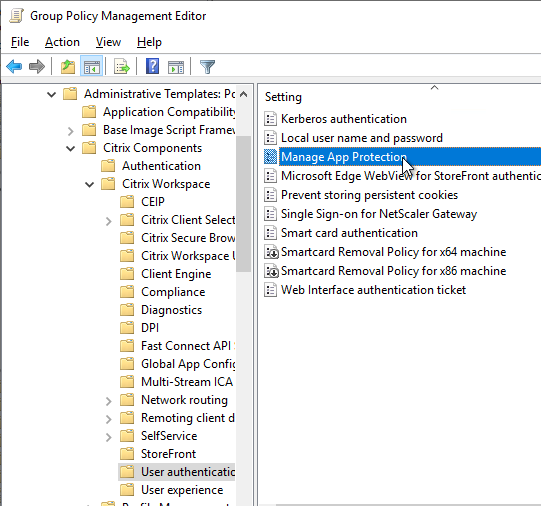This screenshot has width=541, height=506.
Task: Select Local user name and password setting
Action: point(362,138)
